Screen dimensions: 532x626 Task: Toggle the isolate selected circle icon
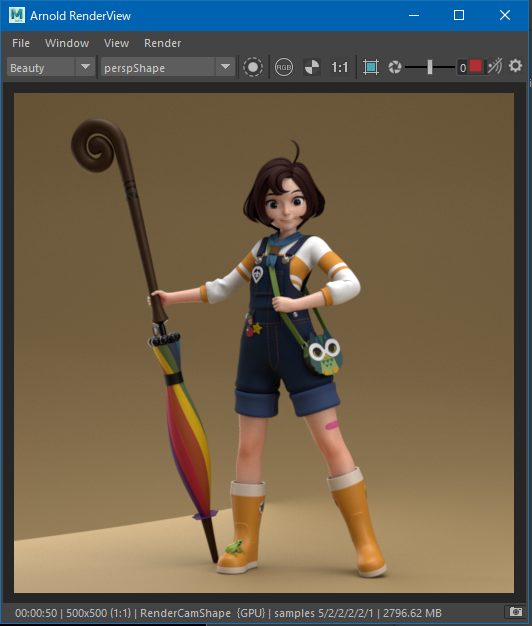tap(253, 67)
